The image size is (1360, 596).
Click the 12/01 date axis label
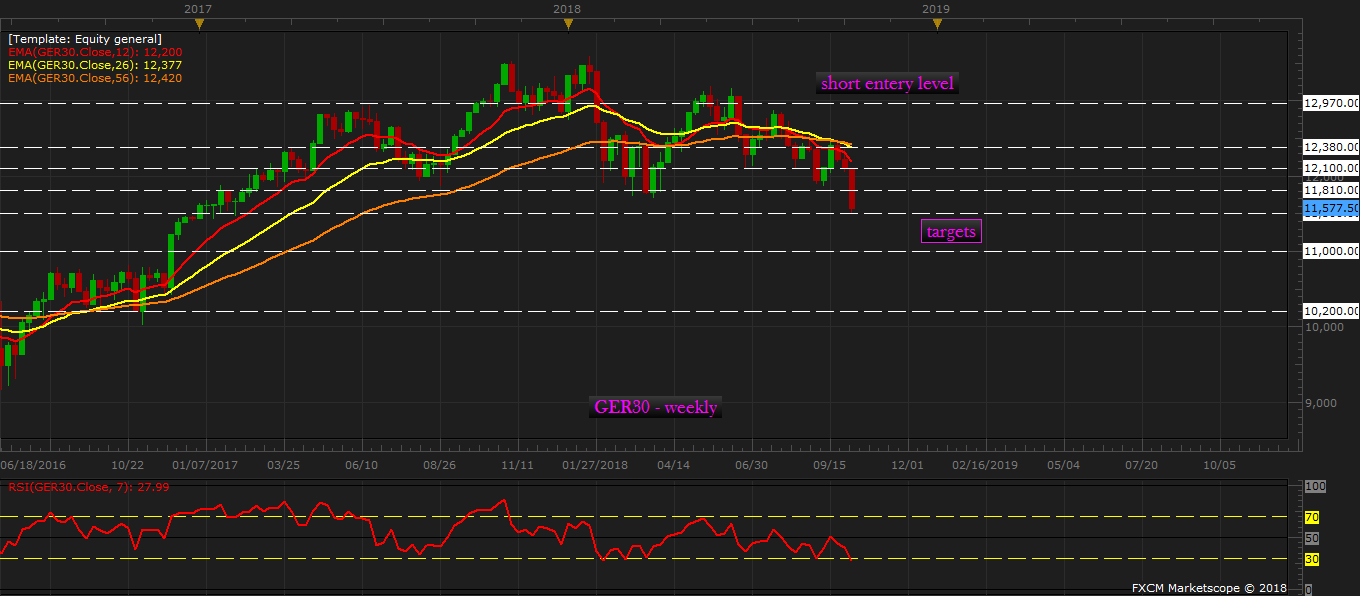click(907, 465)
